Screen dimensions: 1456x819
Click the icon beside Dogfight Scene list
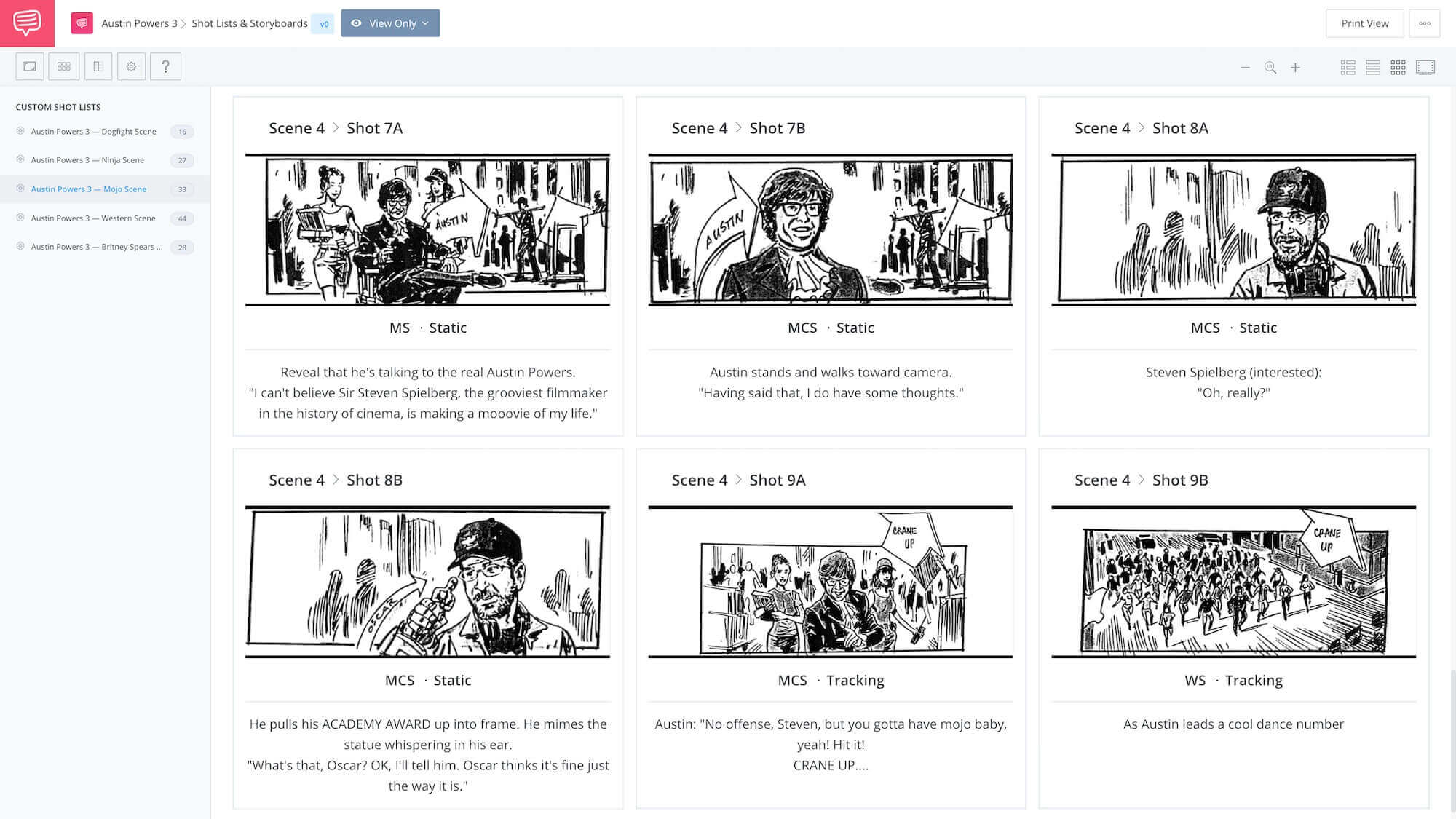pyautogui.click(x=20, y=131)
